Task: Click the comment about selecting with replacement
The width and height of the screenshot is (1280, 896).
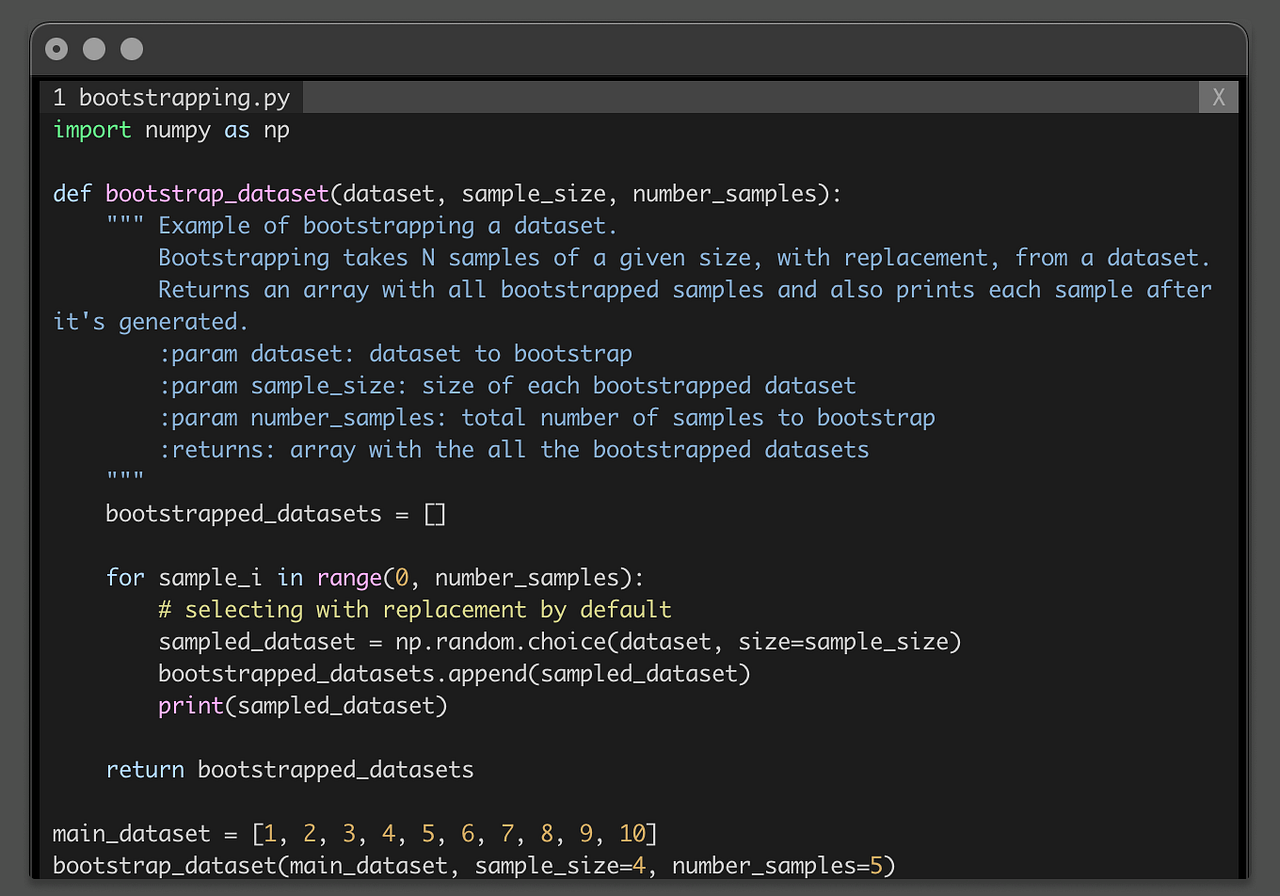Action: pyautogui.click(x=415, y=610)
